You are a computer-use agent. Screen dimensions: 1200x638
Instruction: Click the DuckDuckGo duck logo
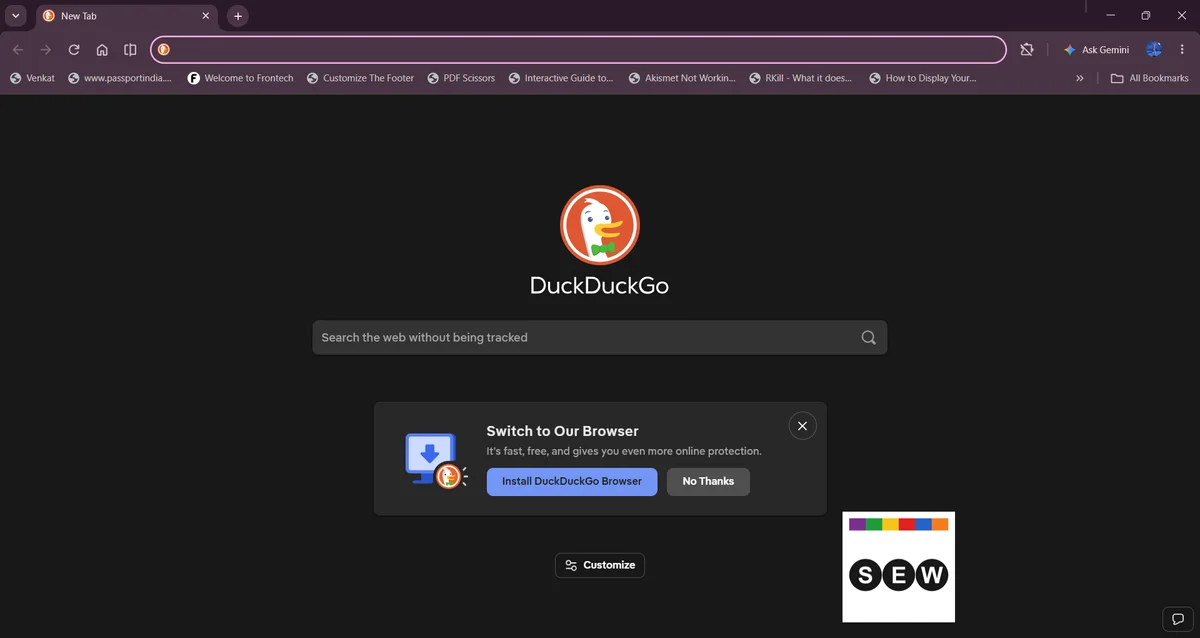600,225
